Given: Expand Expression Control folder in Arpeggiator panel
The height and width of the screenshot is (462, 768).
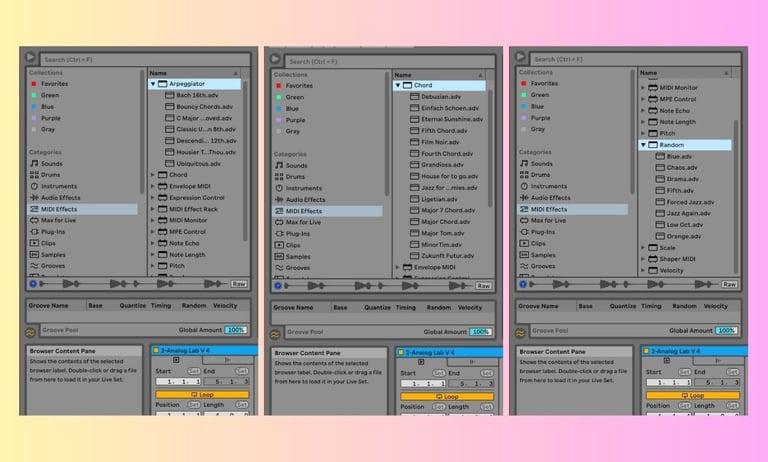Looking at the screenshot, I should point(152,197).
